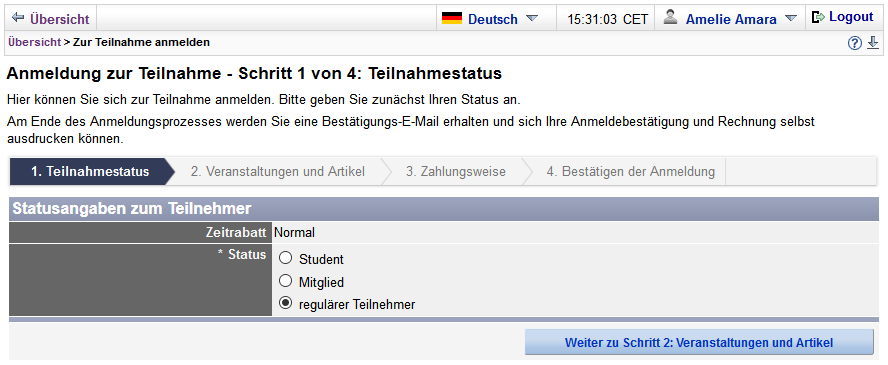
Task: Click the Logout link text
Action: point(851,17)
